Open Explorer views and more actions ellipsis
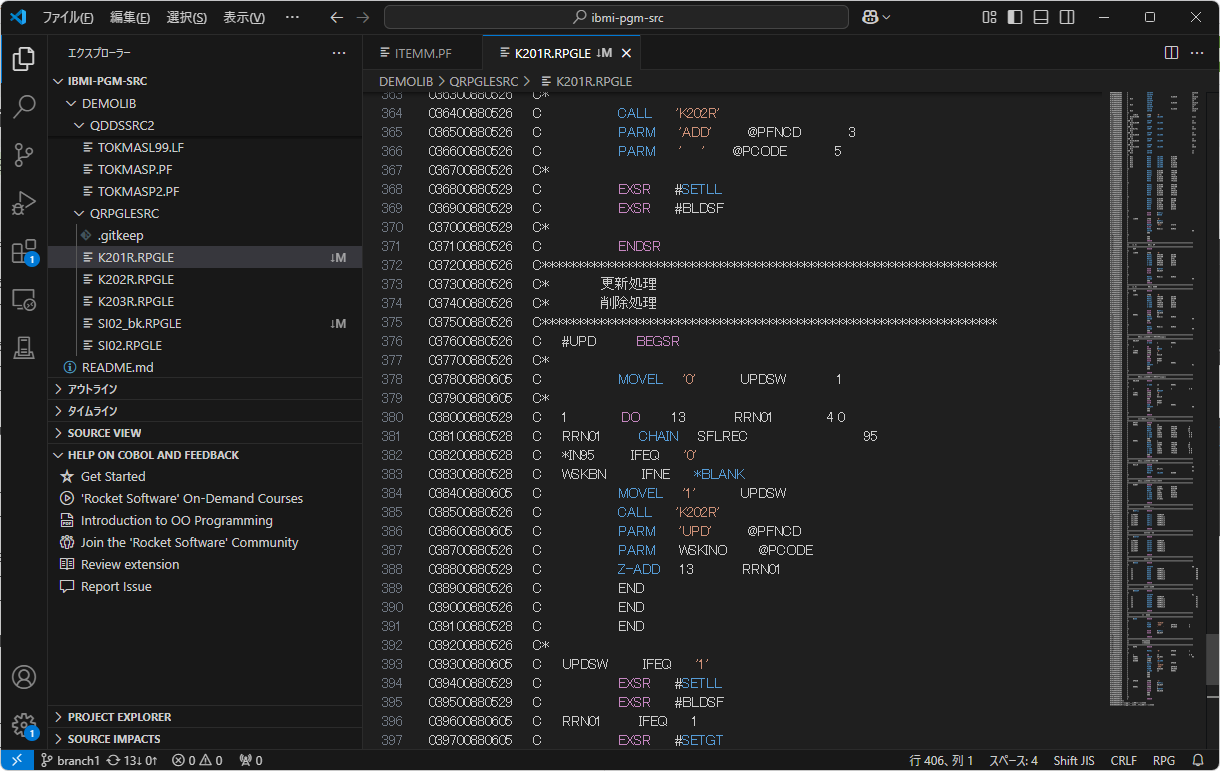This screenshot has height=771, width=1220. coord(339,53)
